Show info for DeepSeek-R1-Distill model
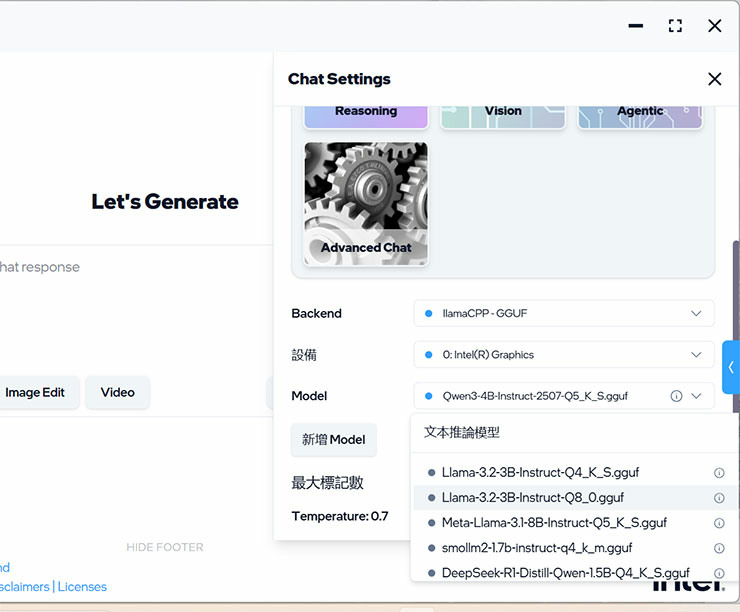This screenshot has width=740, height=612. click(719, 573)
